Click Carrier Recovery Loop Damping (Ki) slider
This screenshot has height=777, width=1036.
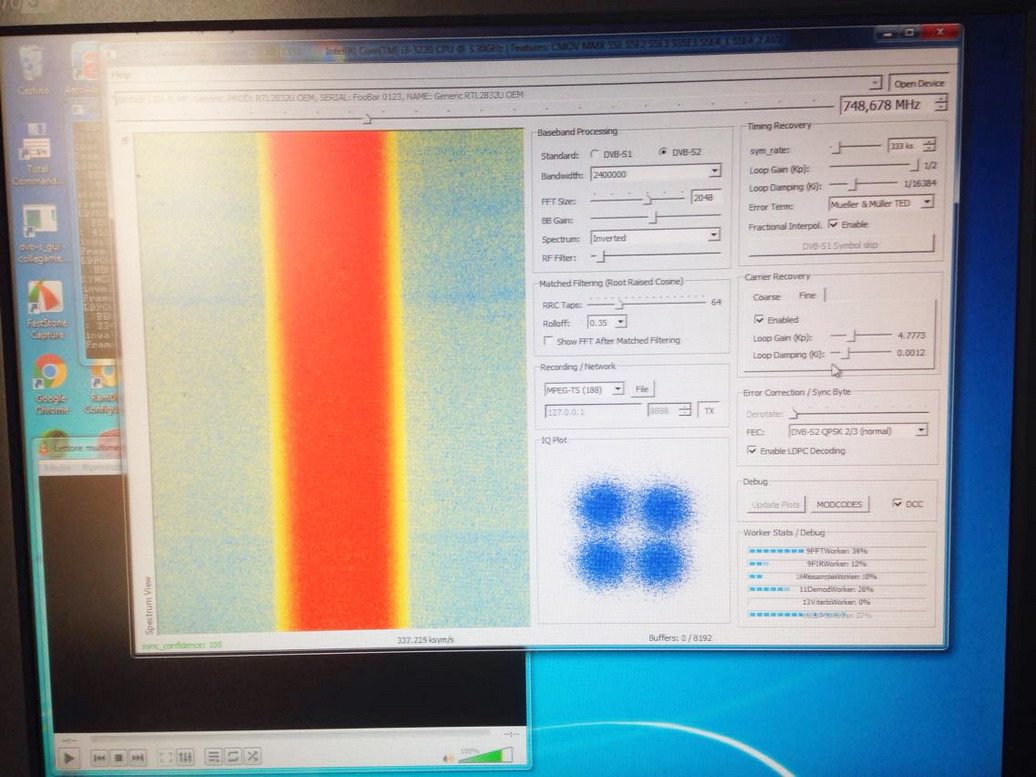click(x=860, y=353)
